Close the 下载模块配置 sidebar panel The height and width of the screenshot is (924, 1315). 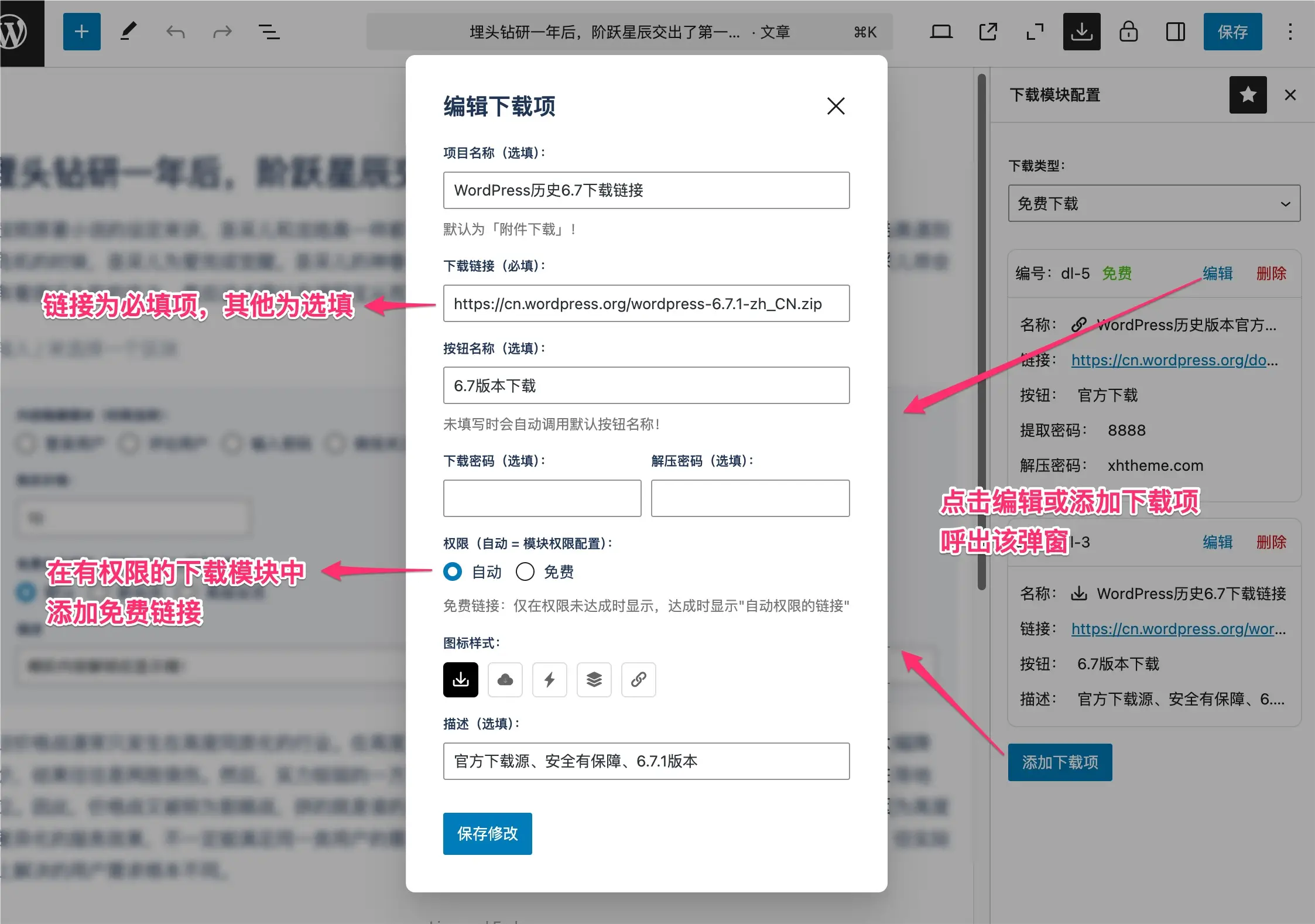coord(1290,95)
